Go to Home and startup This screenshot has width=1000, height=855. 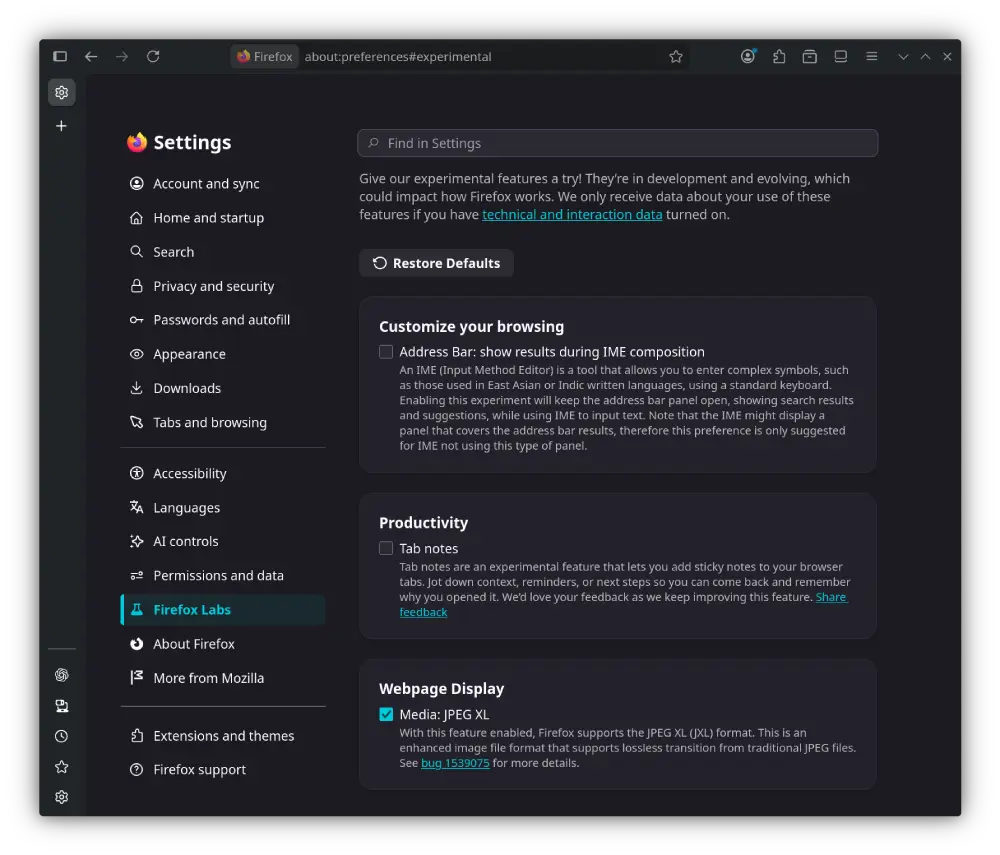point(223,218)
